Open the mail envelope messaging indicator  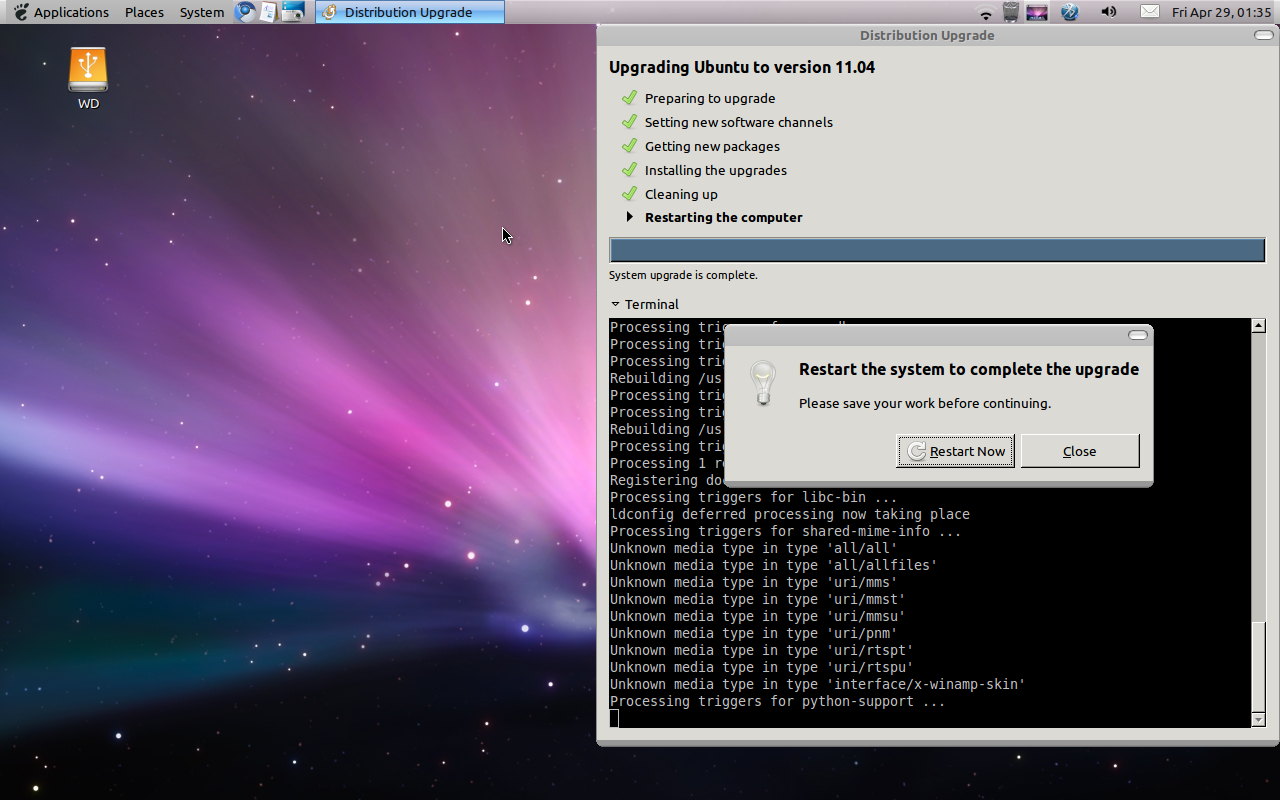1150,12
